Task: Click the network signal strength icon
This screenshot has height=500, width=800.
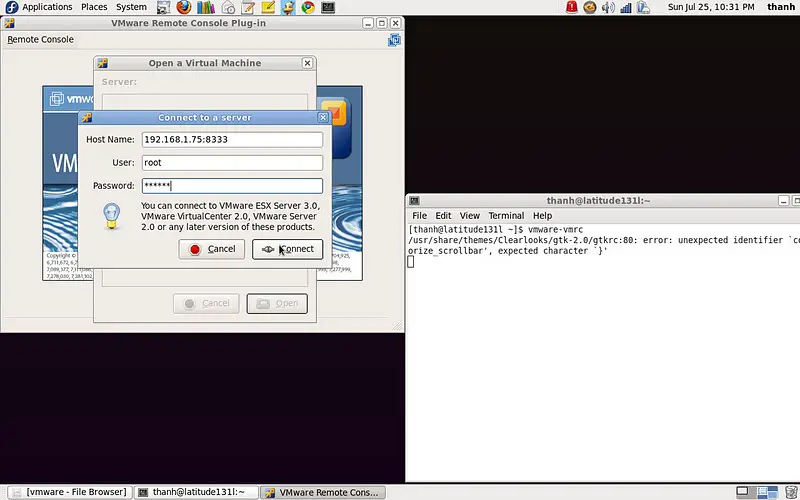Action: [x=626, y=7]
